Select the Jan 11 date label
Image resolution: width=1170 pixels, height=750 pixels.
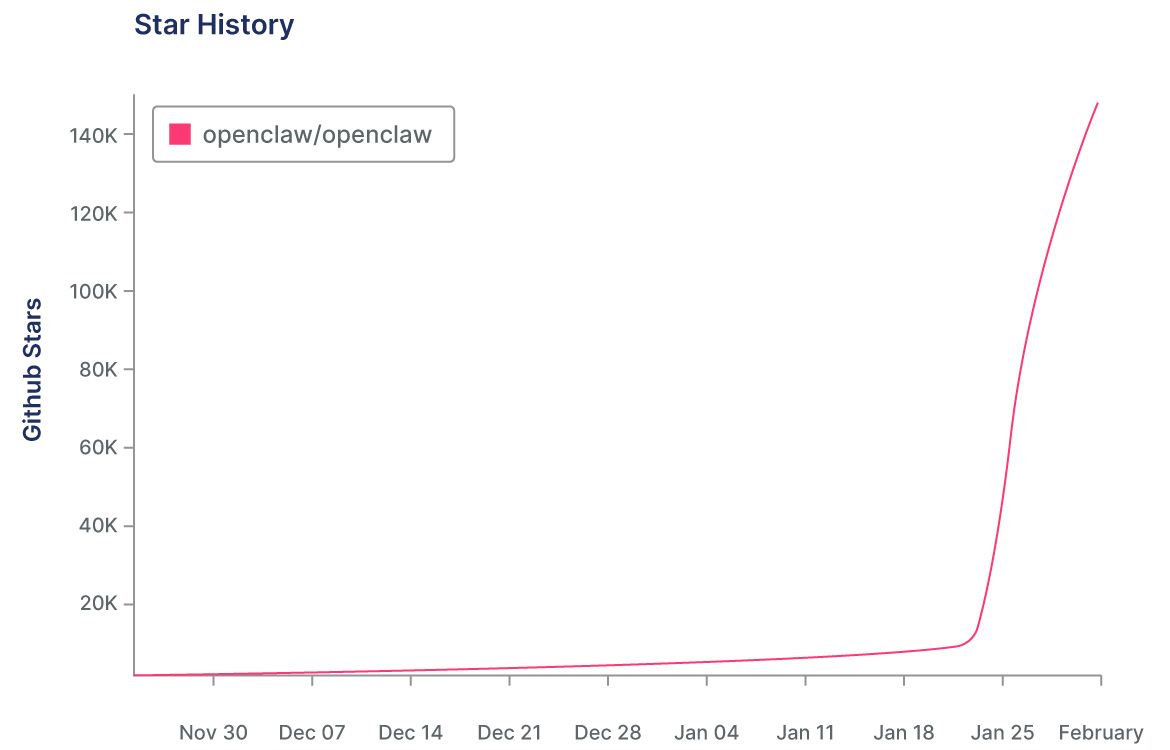click(x=805, y=732)
